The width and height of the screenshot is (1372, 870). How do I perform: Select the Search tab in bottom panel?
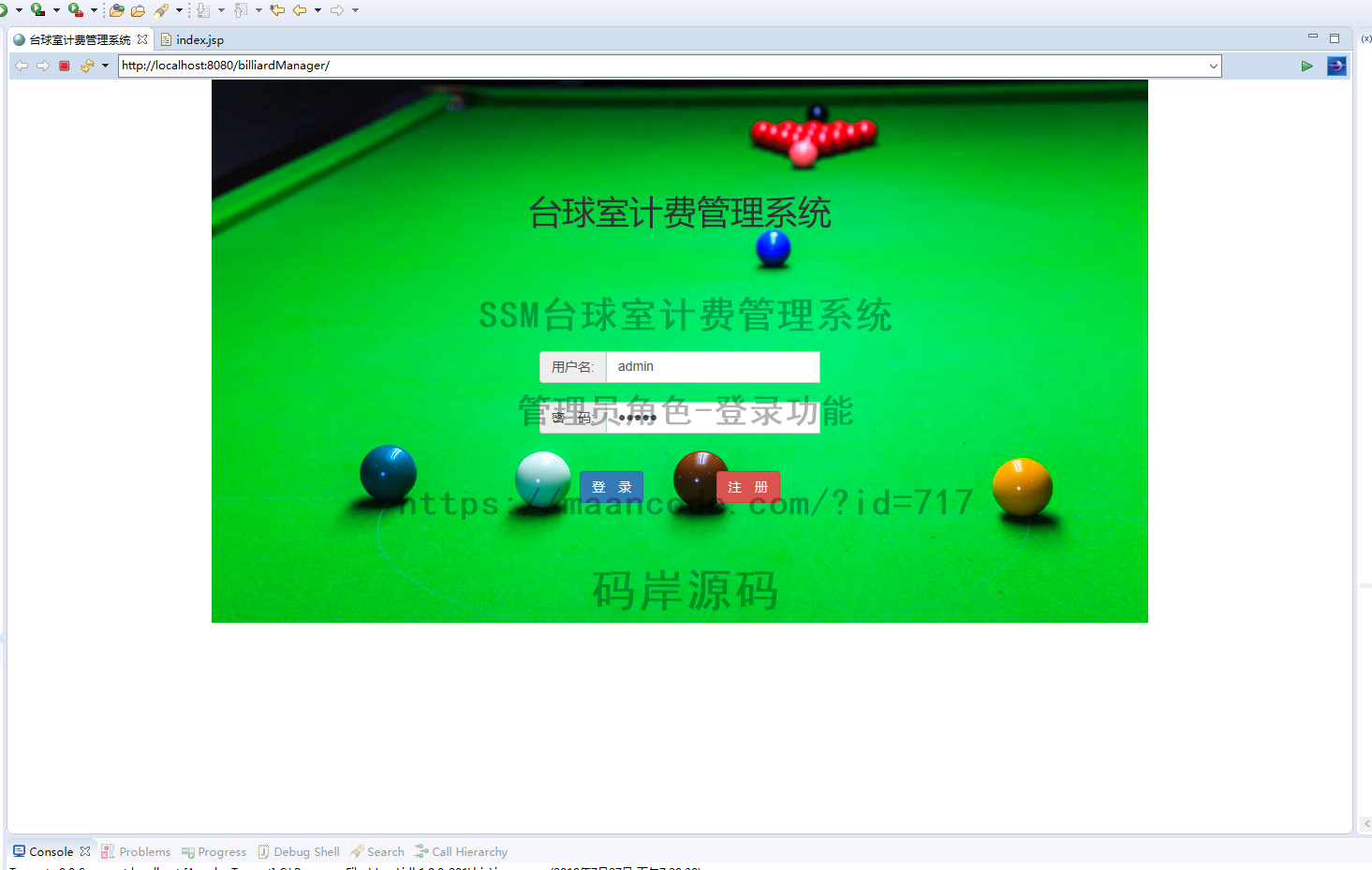(x=376, y=851)
